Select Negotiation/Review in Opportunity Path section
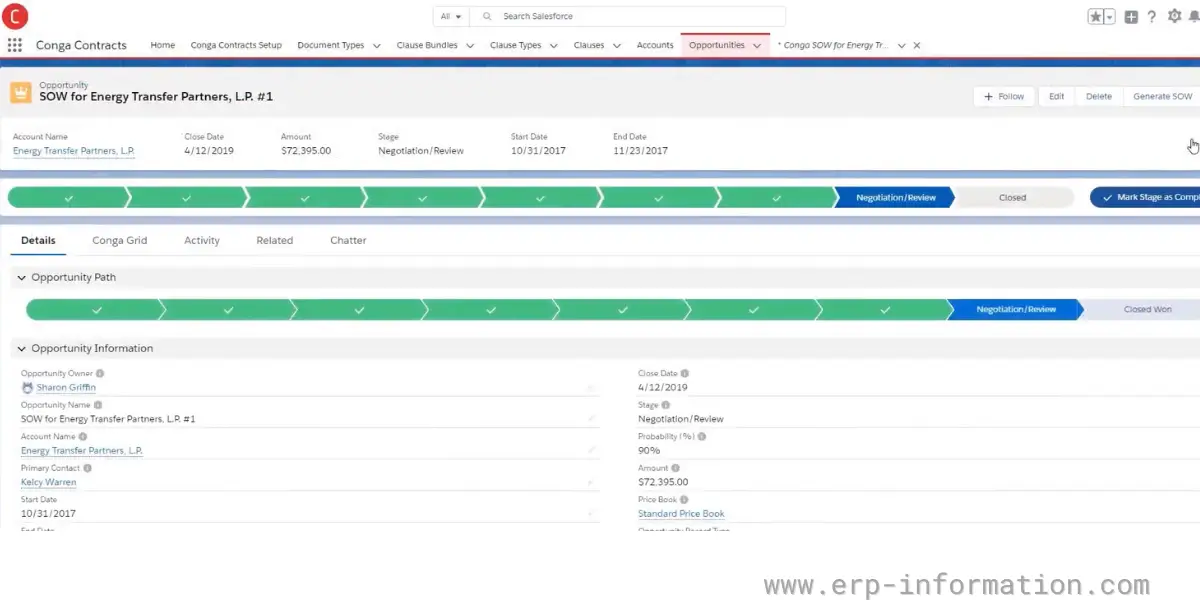The width and height of the screenshot is (1200, 600). click(x=1016, y=310)
